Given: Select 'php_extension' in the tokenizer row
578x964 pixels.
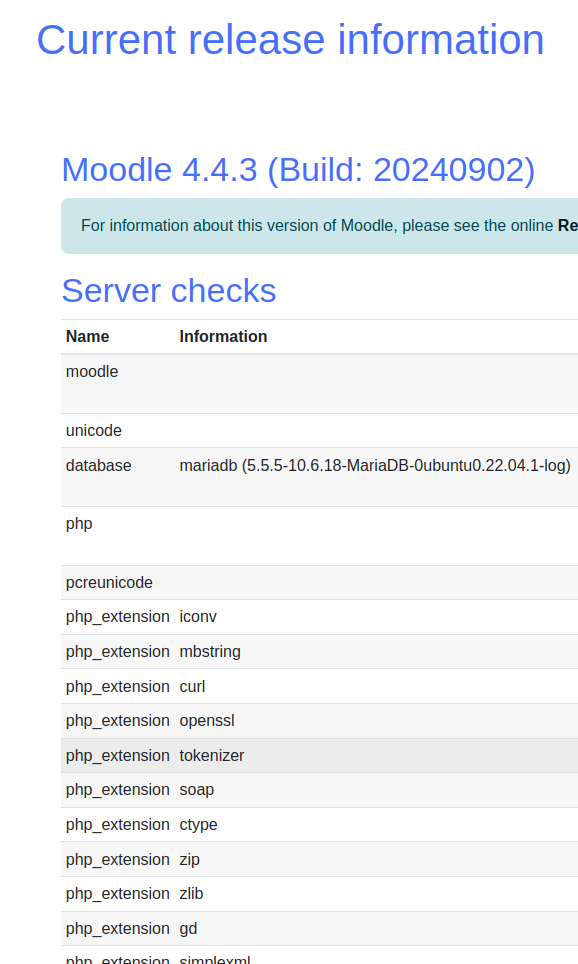Looking at the screenshot, I should pyautogui.click(x=117, y=756).
